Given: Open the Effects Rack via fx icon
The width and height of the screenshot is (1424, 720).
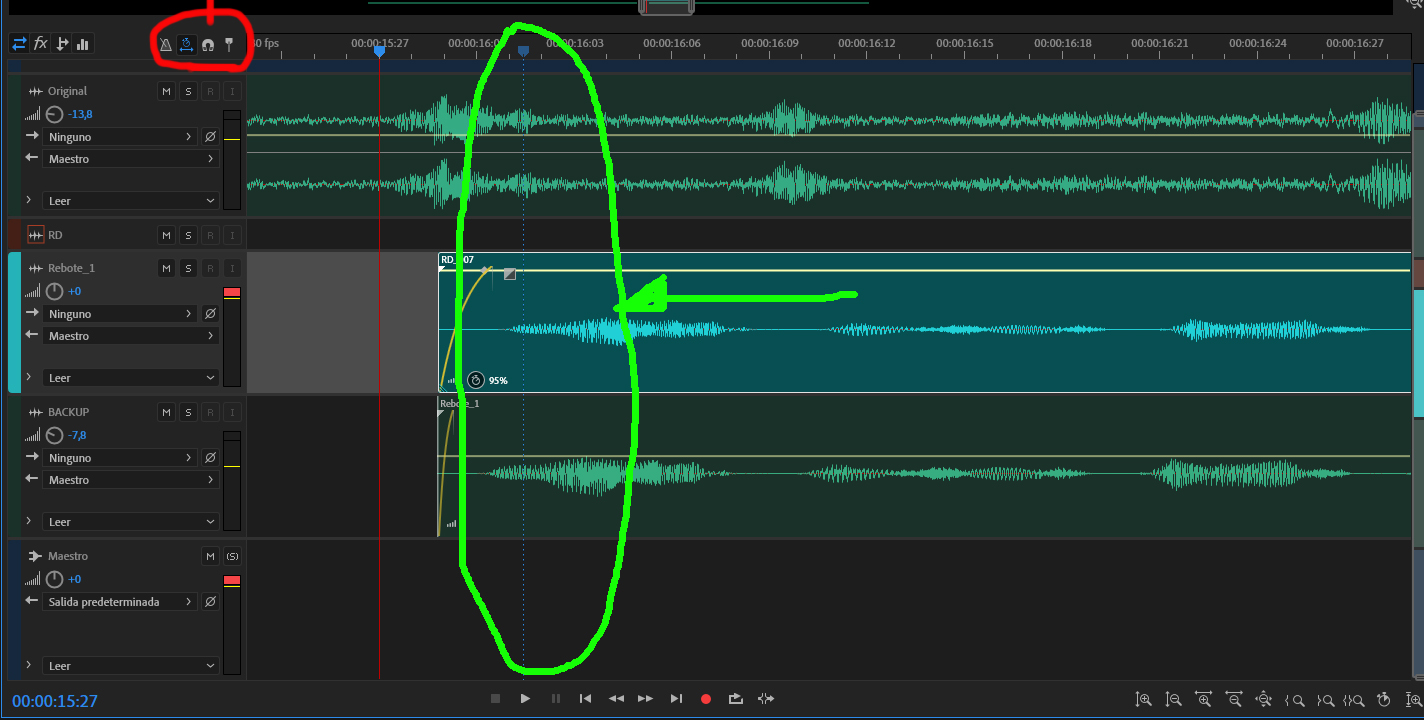Looking at the screenshot, I should pyautogui.click(x=39, y=43).
